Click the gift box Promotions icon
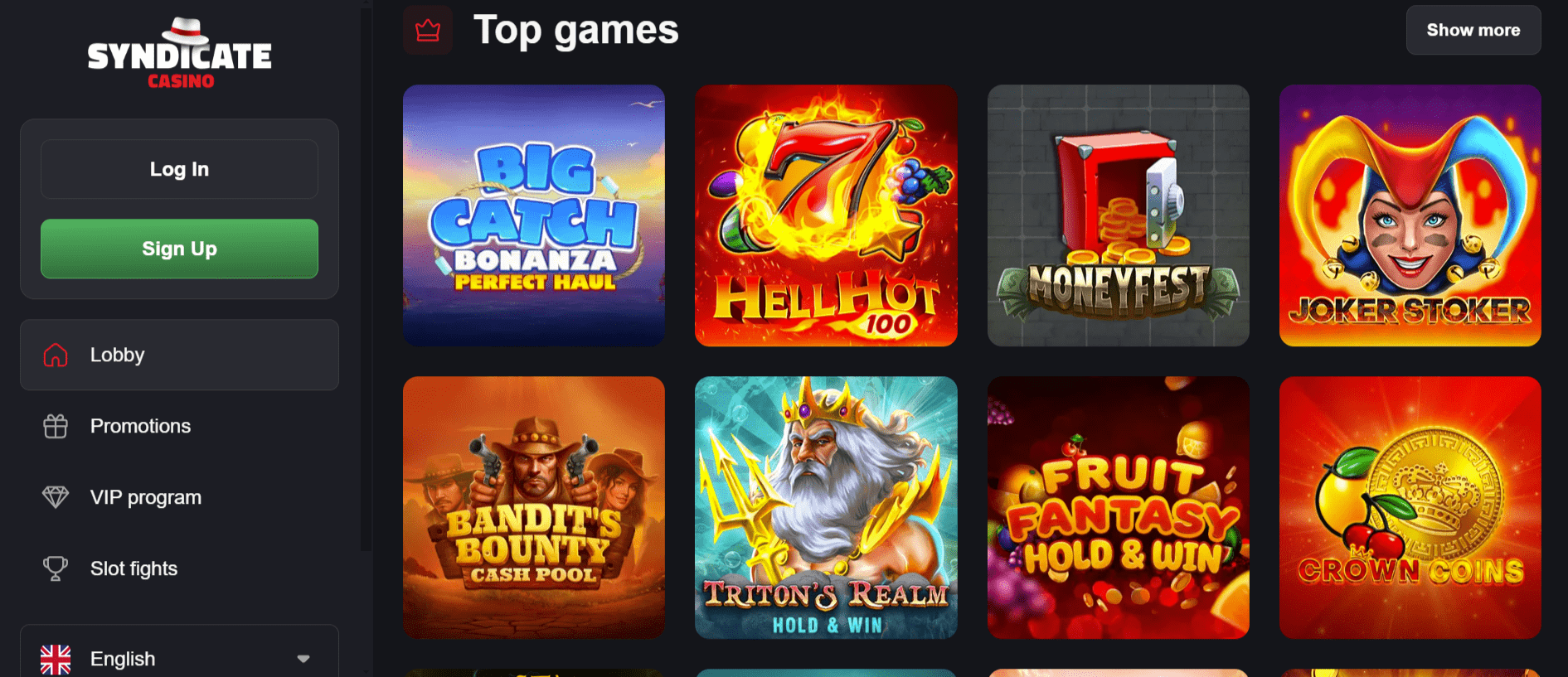The width and height of the screenshot is (1568, 677). [56, 426]
